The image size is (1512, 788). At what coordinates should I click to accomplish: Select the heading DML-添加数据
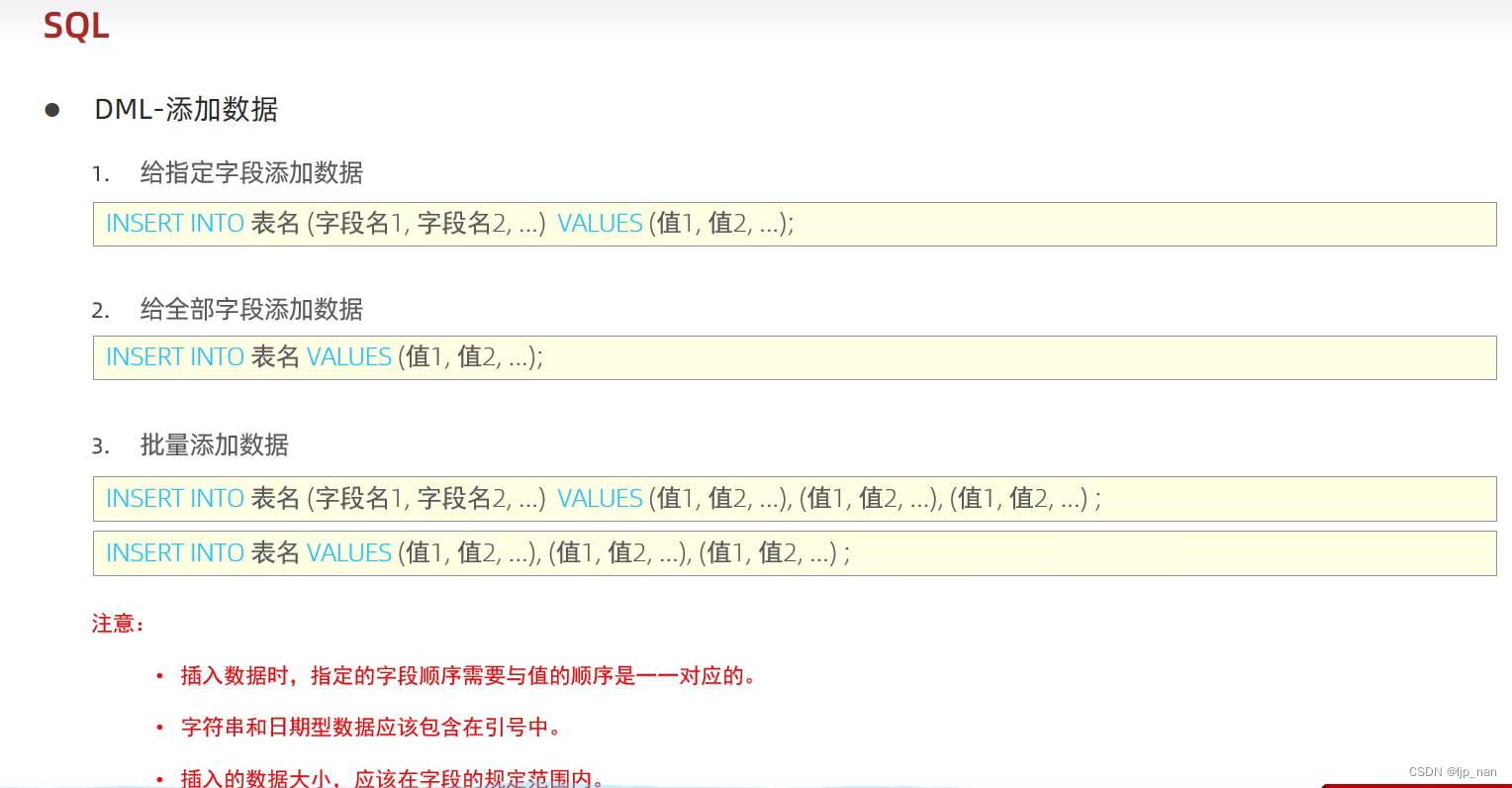coord(186,110)
